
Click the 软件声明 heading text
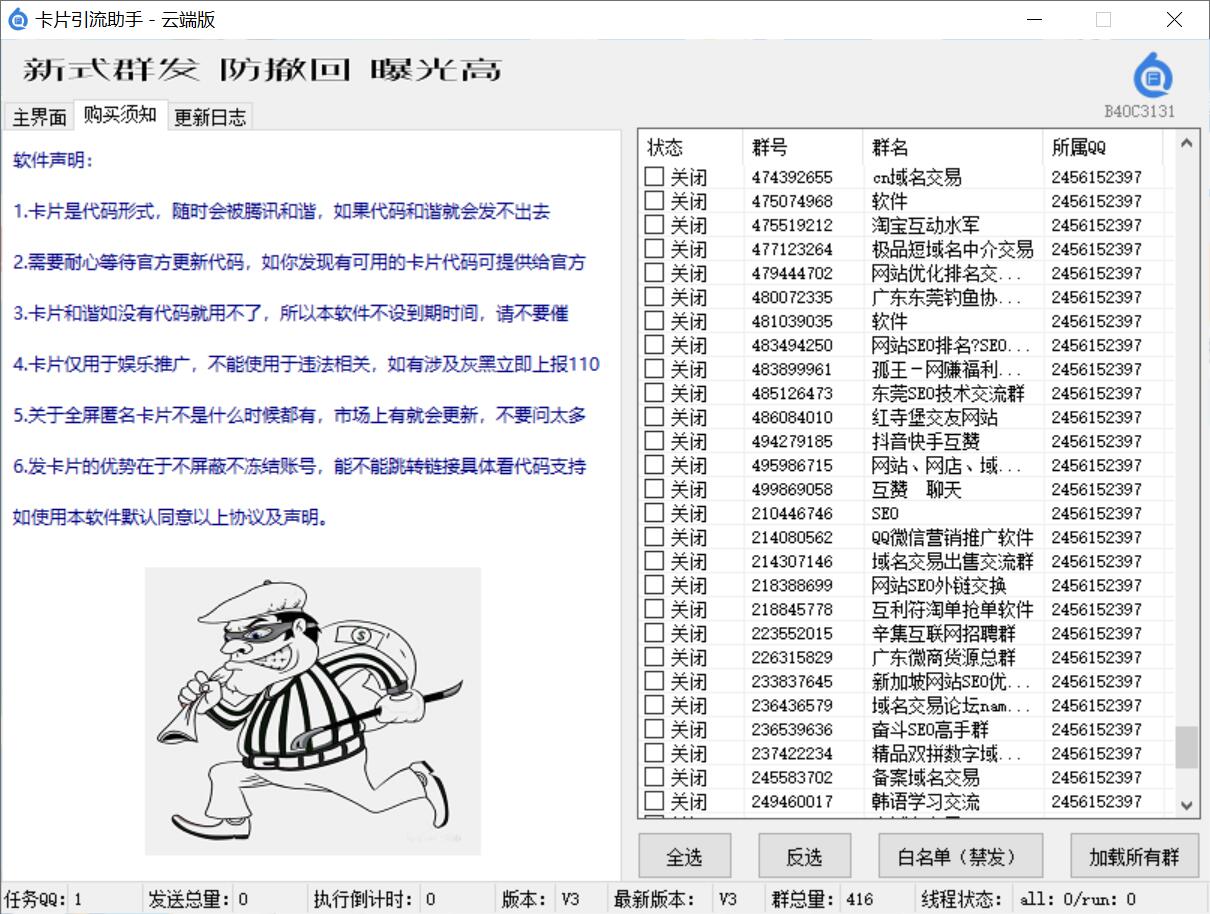[x=54, y=160]
